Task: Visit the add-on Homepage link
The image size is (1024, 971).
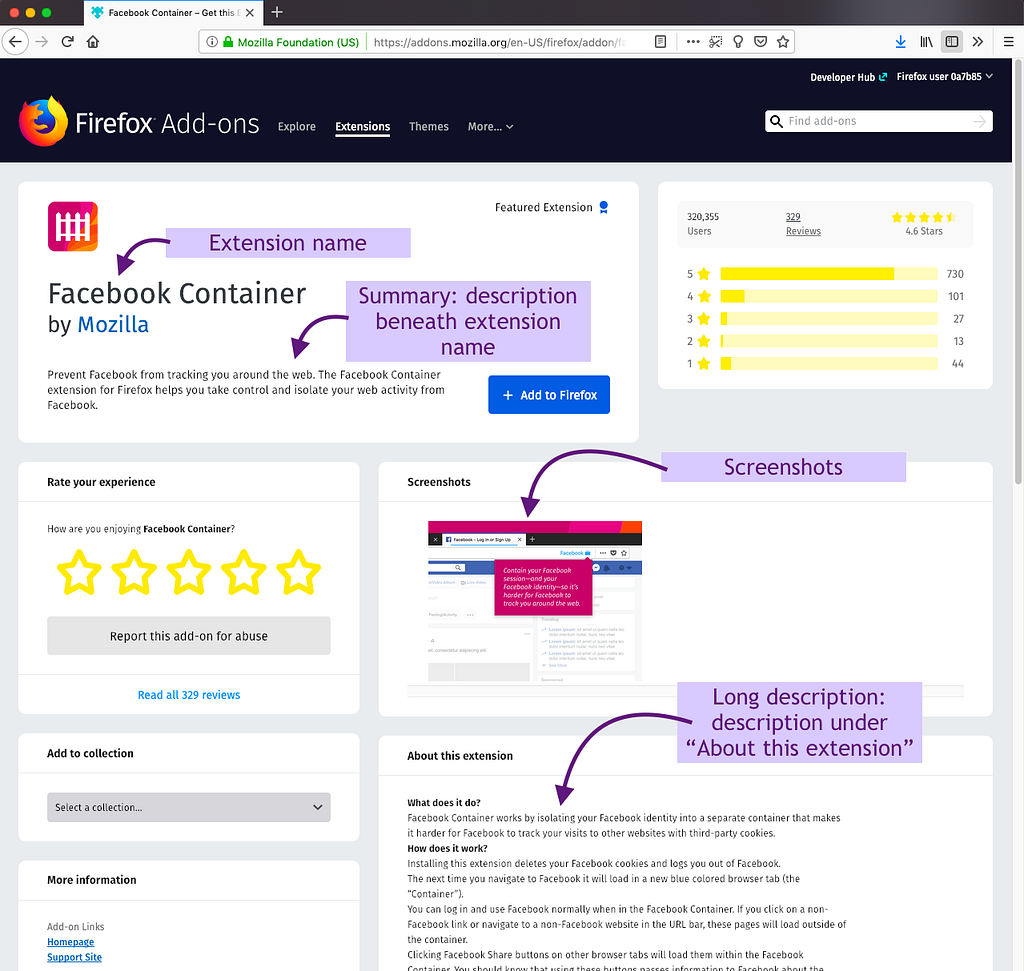Action: coord(71,942)
